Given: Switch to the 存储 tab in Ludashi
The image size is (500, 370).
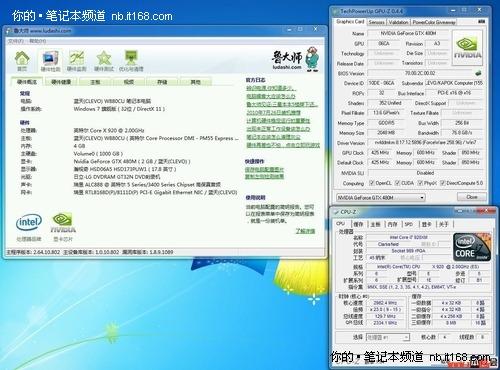Looking at the screenshot, I should [x=162, y=82].
